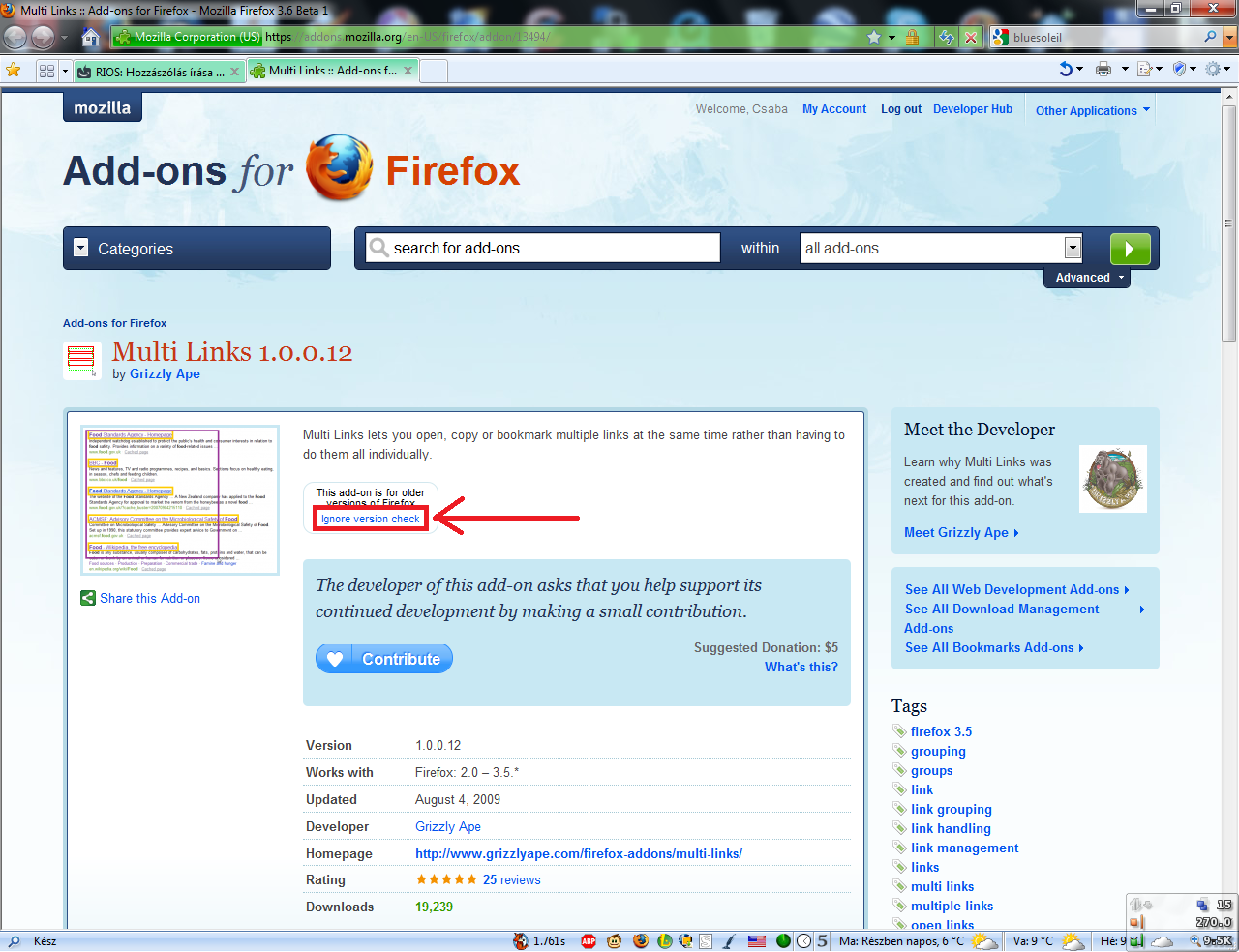Viewport: 1239px width, 952px height.
Task: Click the 'search for add-ons' input field
Action: 543,248
